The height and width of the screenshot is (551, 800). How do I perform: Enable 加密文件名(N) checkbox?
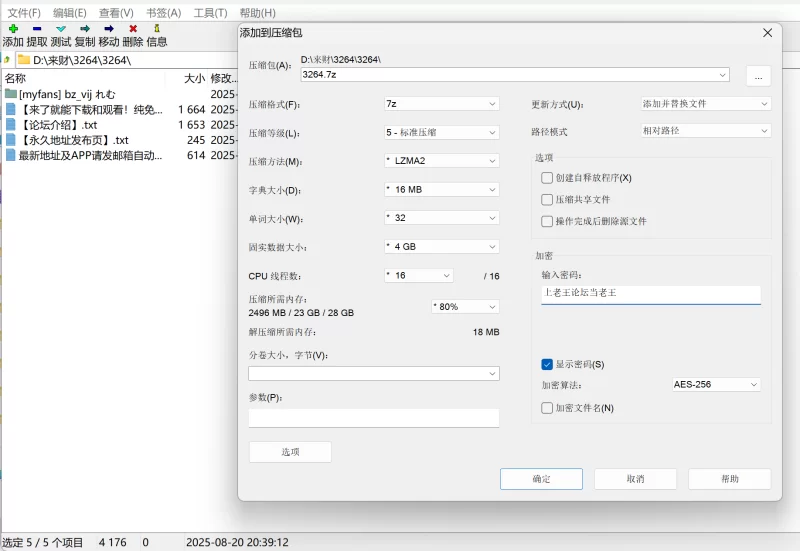[x=547, y=408]
